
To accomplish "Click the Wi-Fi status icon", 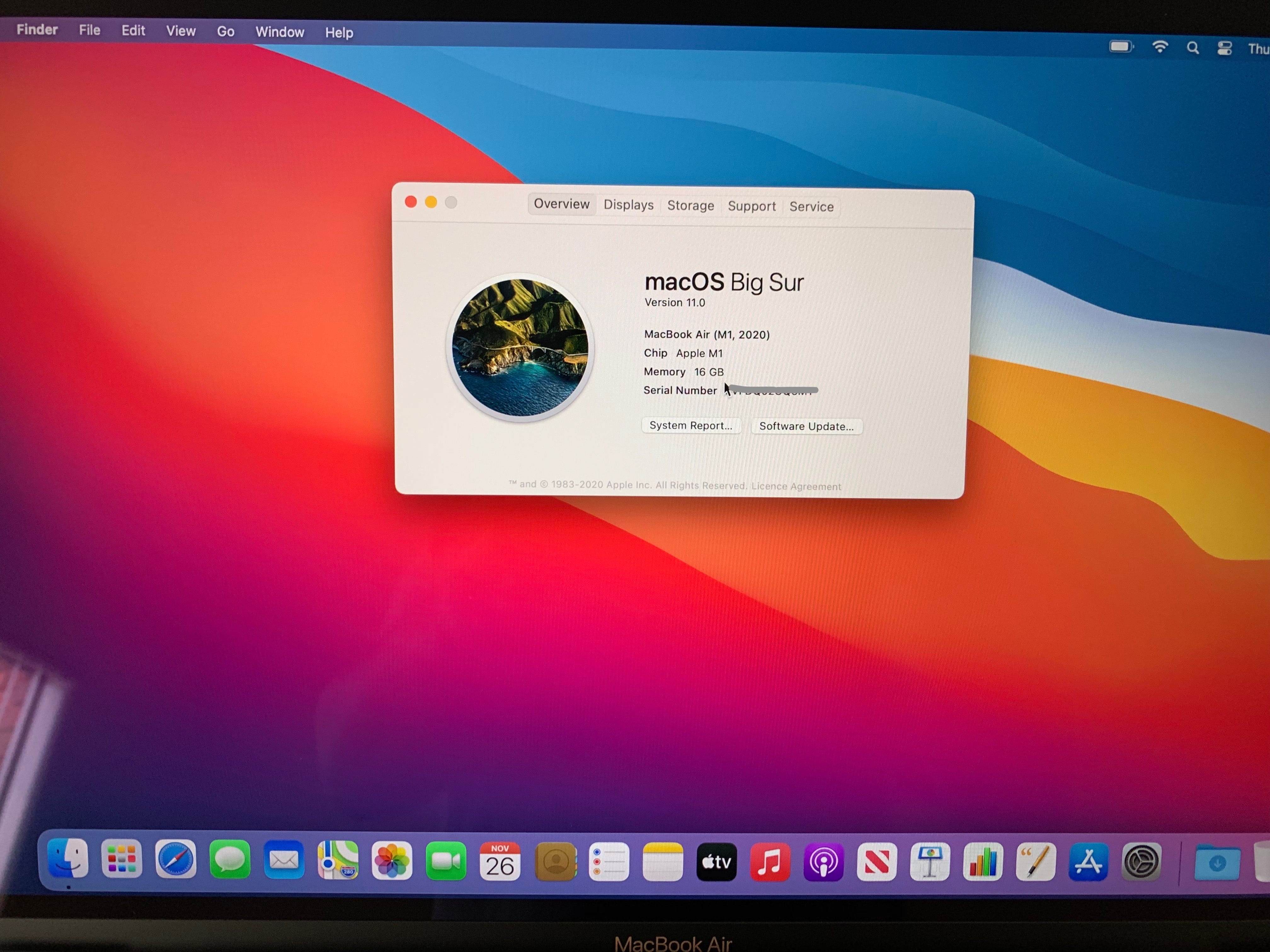I will click(x=1160, y=47).
